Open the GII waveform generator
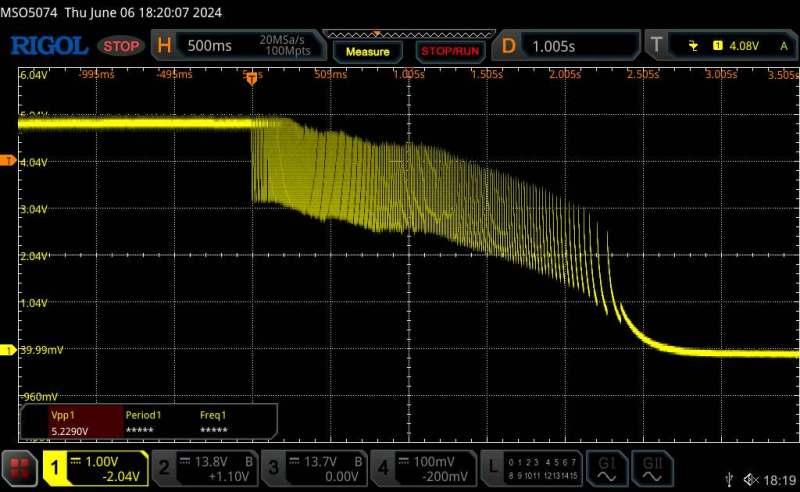The height and width of the screenshot is (492, 800). point(652,466)
